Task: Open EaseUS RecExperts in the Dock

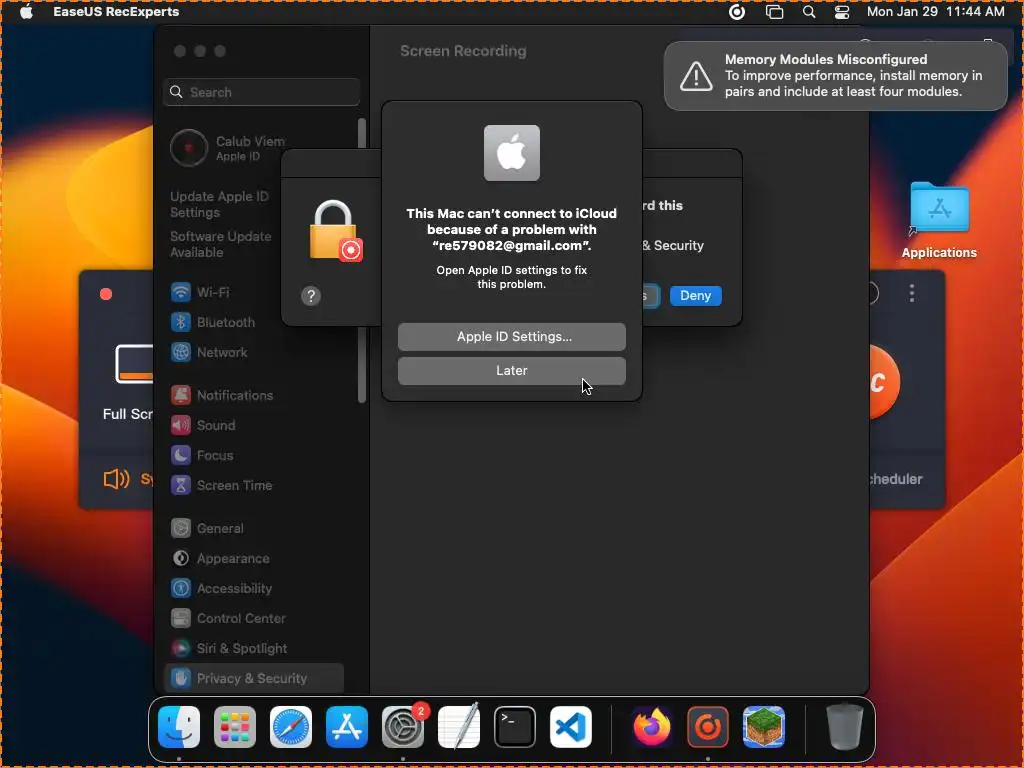Action: click(707, 727)
